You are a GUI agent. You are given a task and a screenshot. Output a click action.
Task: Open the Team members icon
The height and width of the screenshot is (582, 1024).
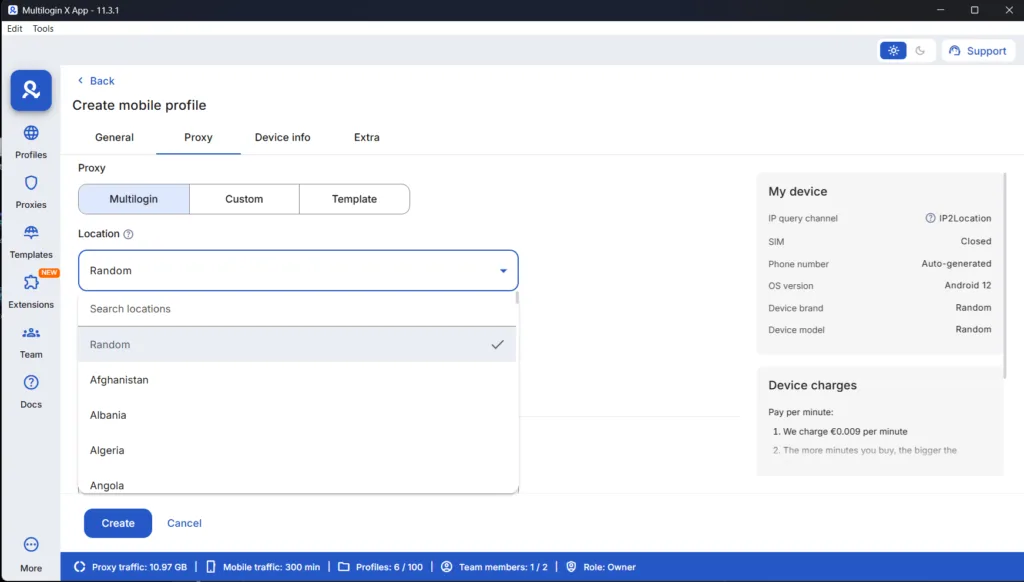31,333
